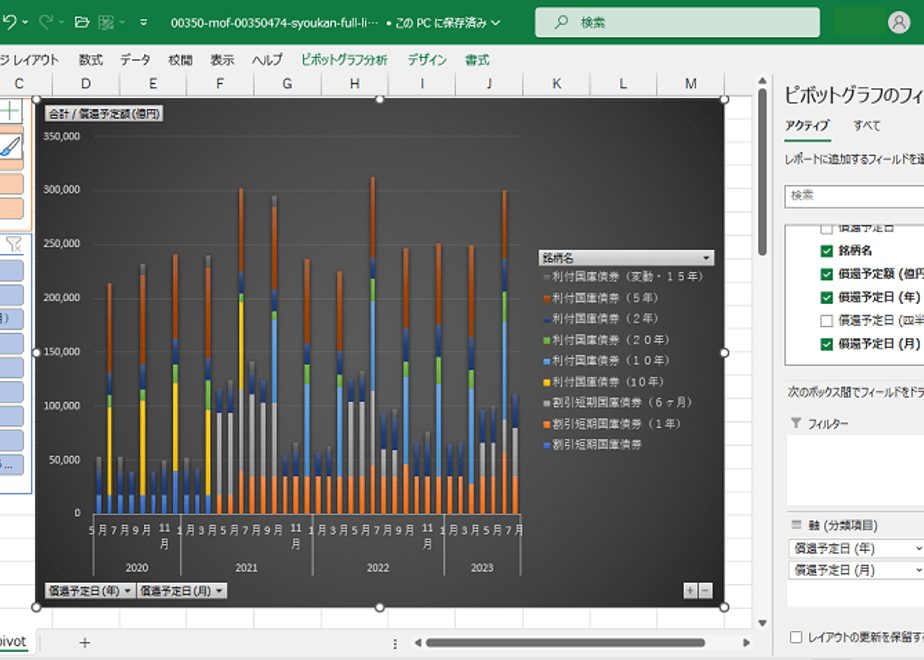924x660 pixels.
Task: Open the Undo history dropdown arrow
Action: click(25, 22)
